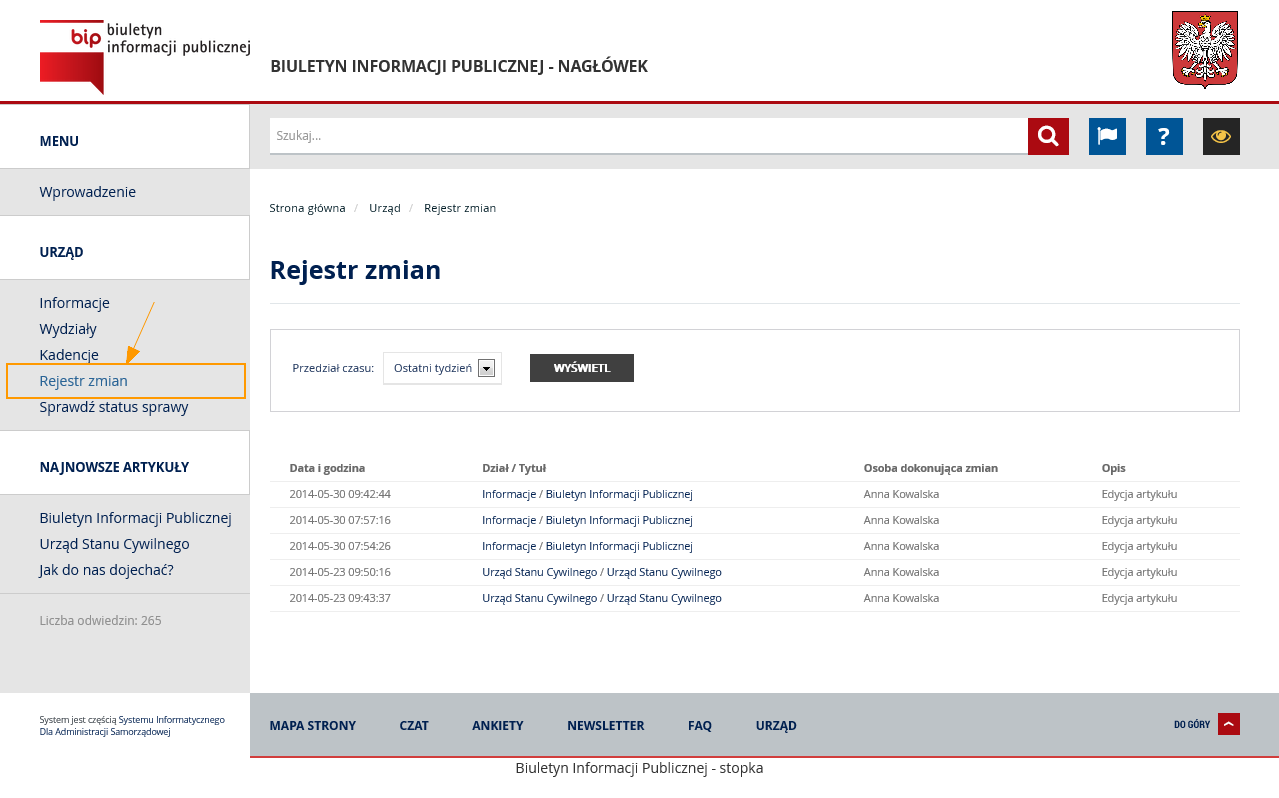This screenshot has height=798, width=1279.
Task: Click the red Do góry arrow icon
Action: (1228, 724)
